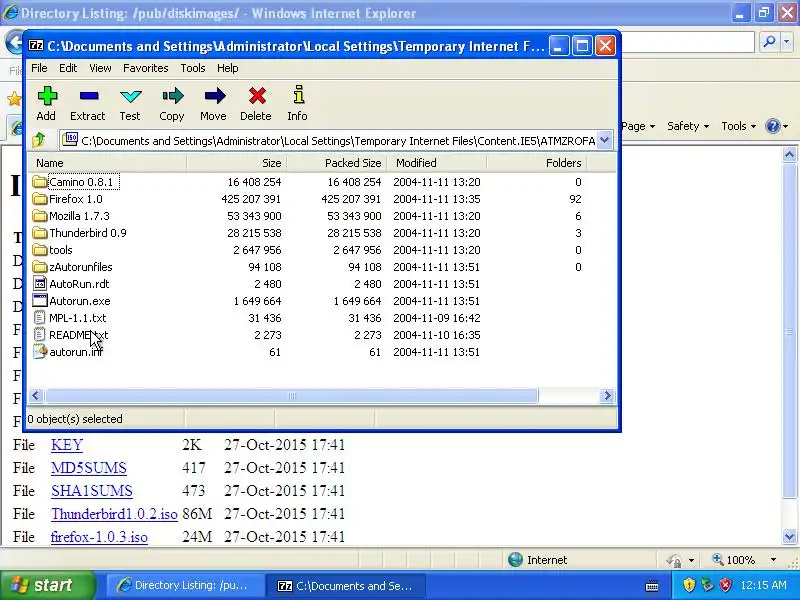Switch to the Directory Listing taskbar button
The width and height of the screenshot is (800, 600).
coord(185,586)
